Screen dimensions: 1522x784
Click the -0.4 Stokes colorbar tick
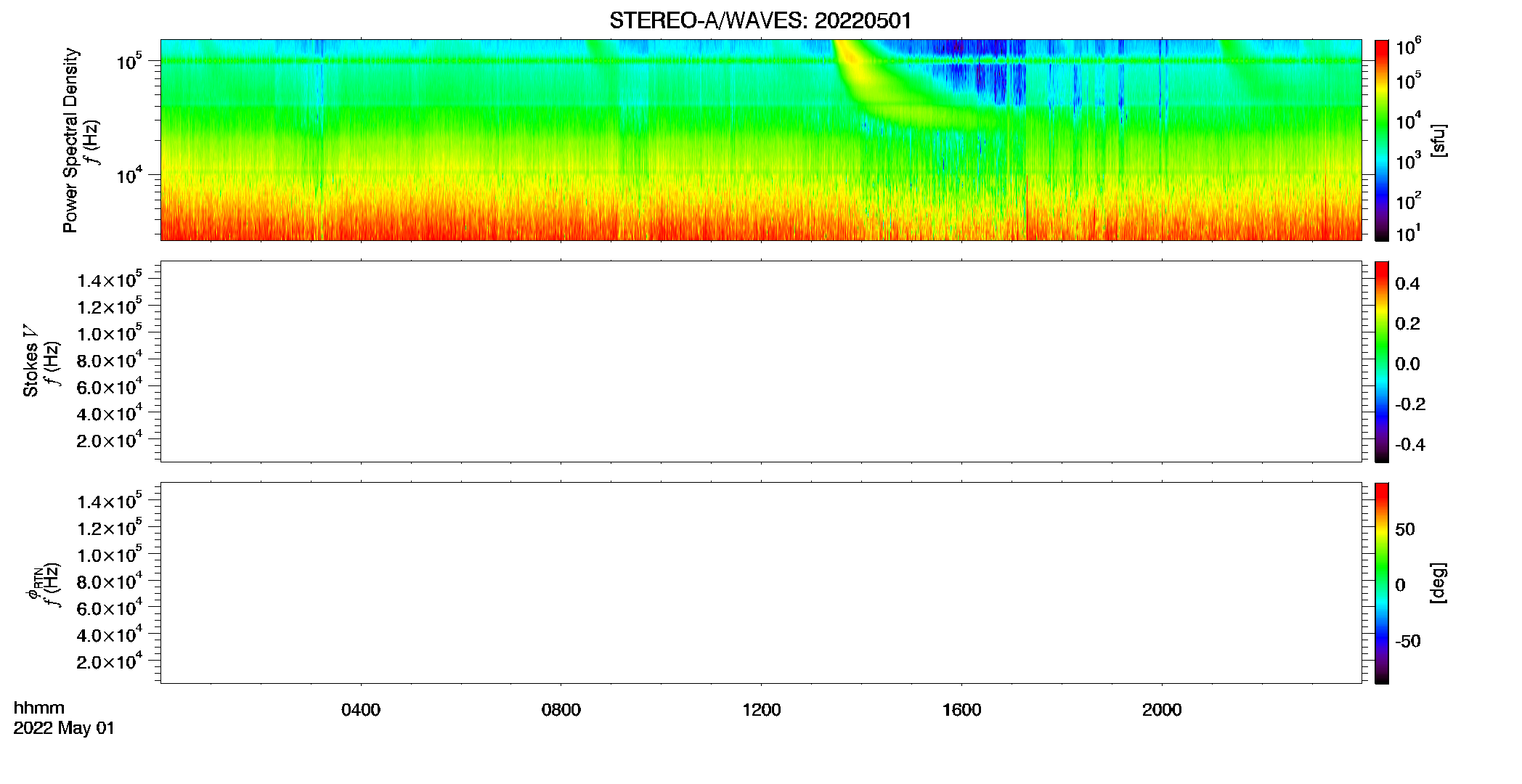coord(1410,445)
